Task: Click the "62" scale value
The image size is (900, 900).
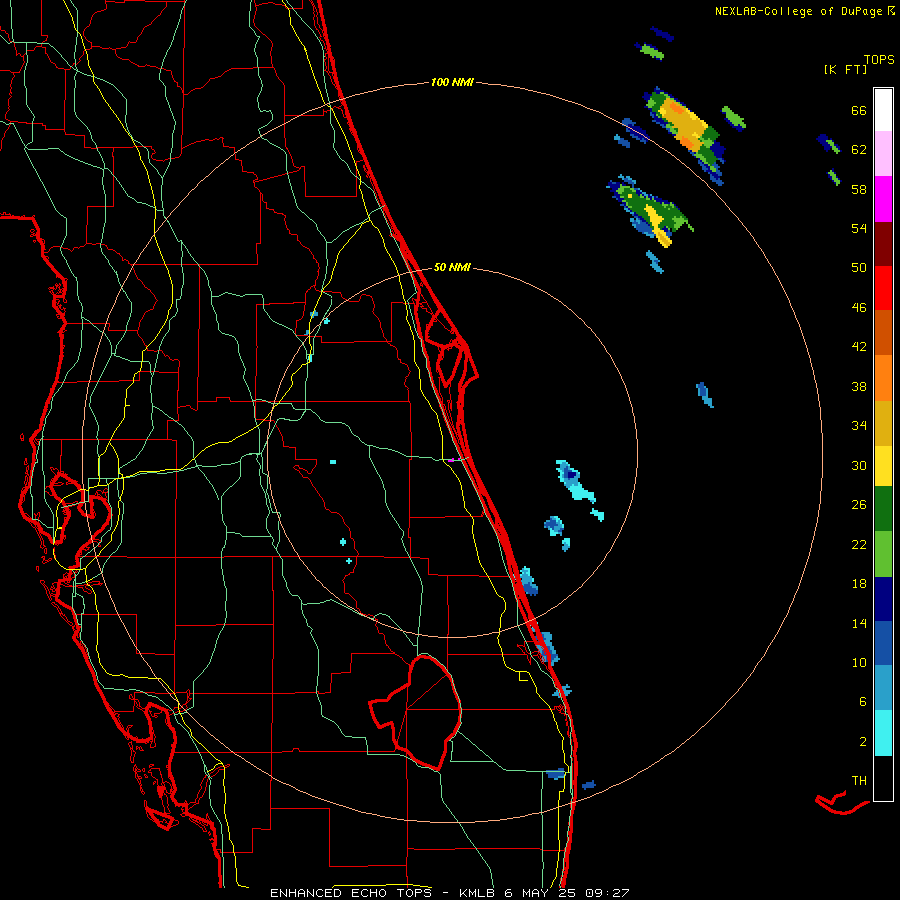Action: pos(859,150)
